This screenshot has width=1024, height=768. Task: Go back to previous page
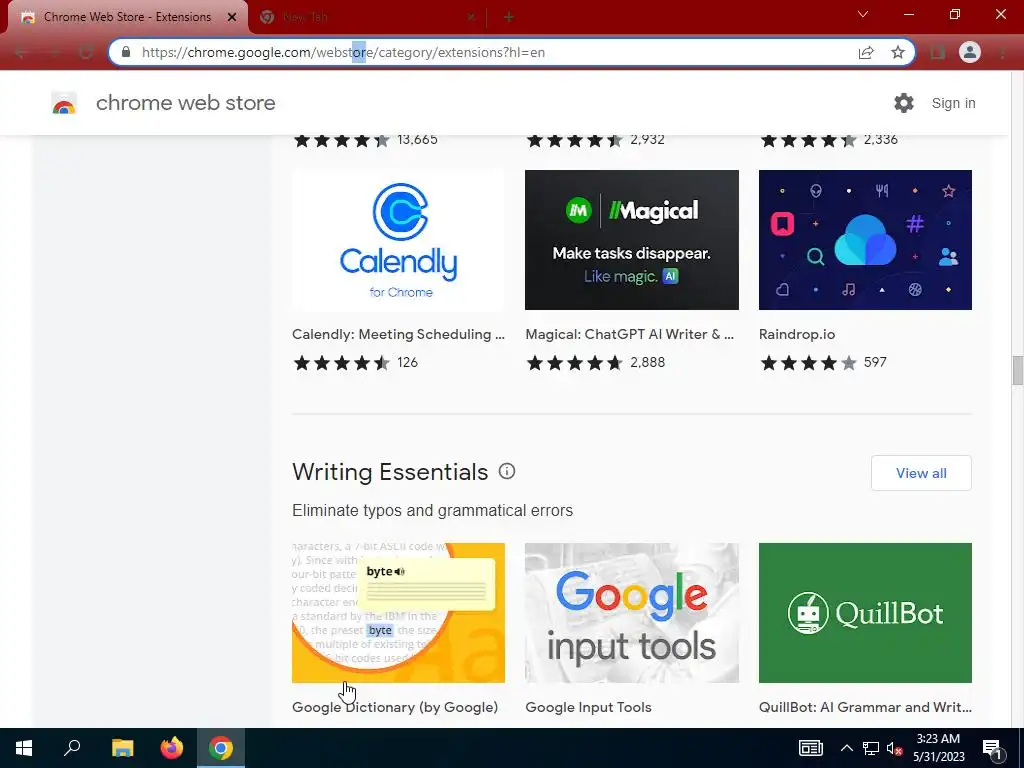click(x=21, y=52)
